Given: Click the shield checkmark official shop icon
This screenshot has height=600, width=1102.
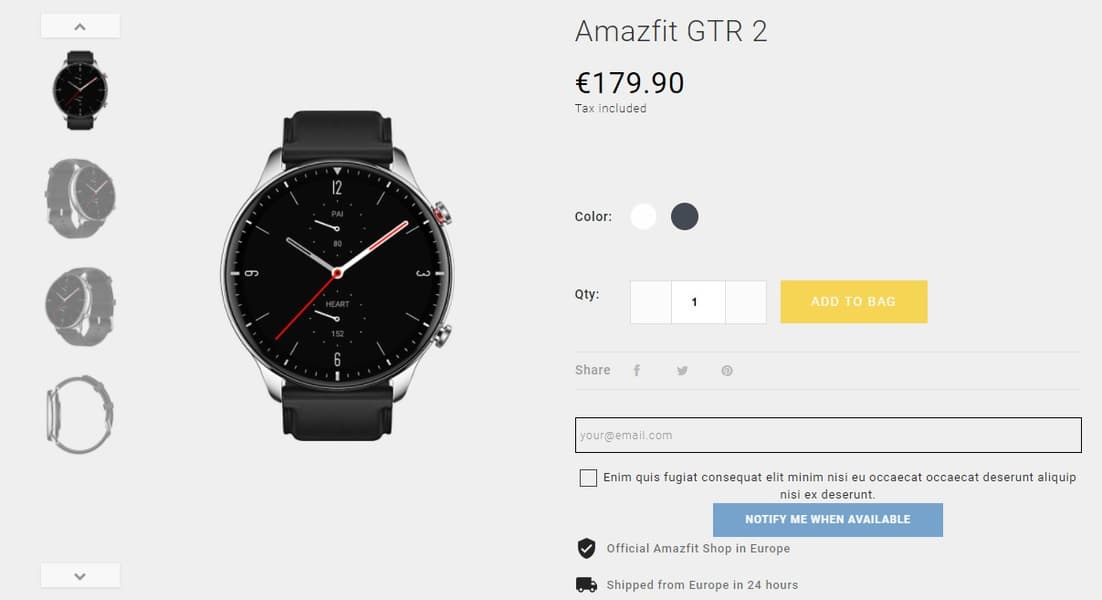Looking at the screenshot, I should [587, 548].
